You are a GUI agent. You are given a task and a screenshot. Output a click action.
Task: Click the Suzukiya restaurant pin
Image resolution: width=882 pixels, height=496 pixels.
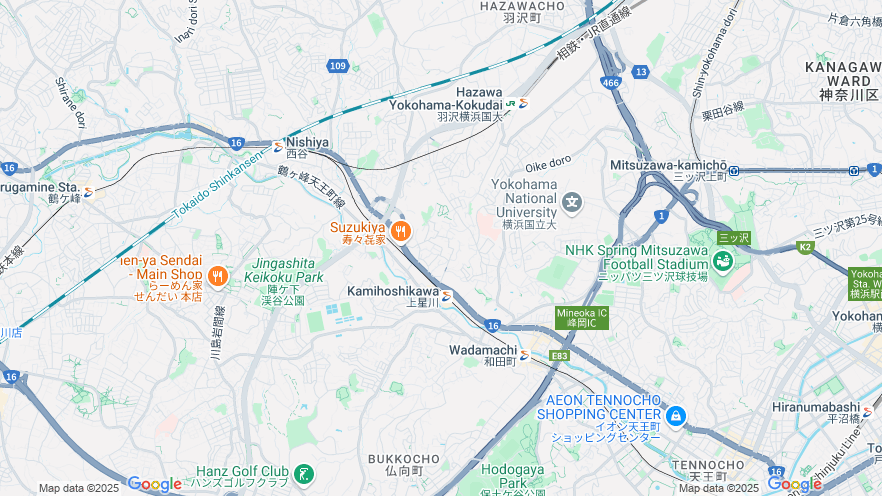pos(400,231)
